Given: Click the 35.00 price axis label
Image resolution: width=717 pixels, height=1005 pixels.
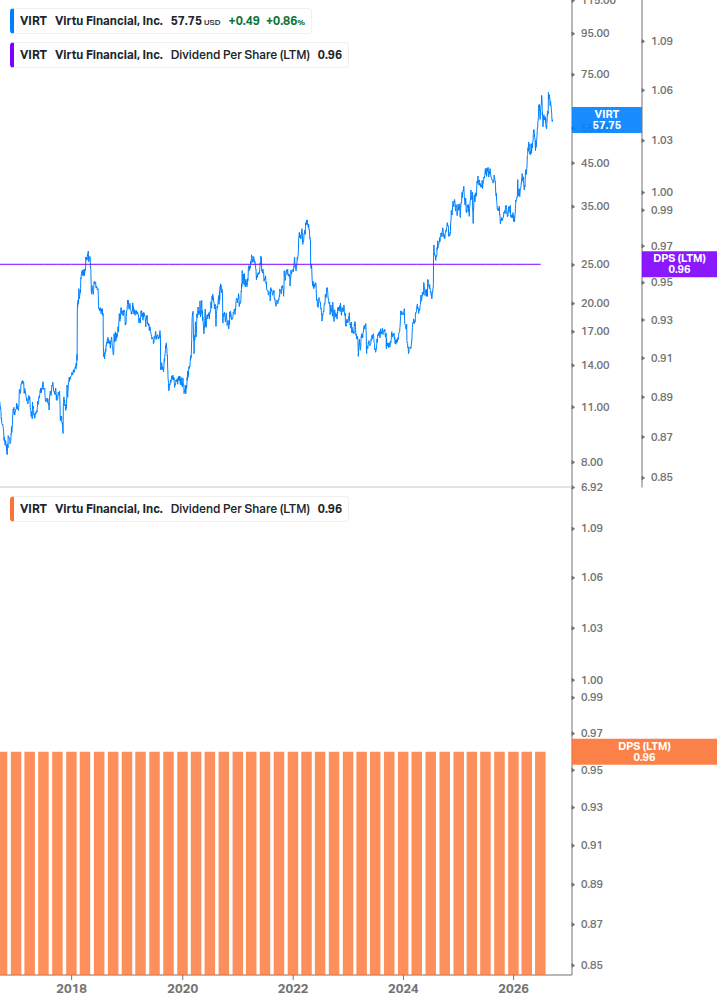Looking at the screenshot, I should click(595, 206).
